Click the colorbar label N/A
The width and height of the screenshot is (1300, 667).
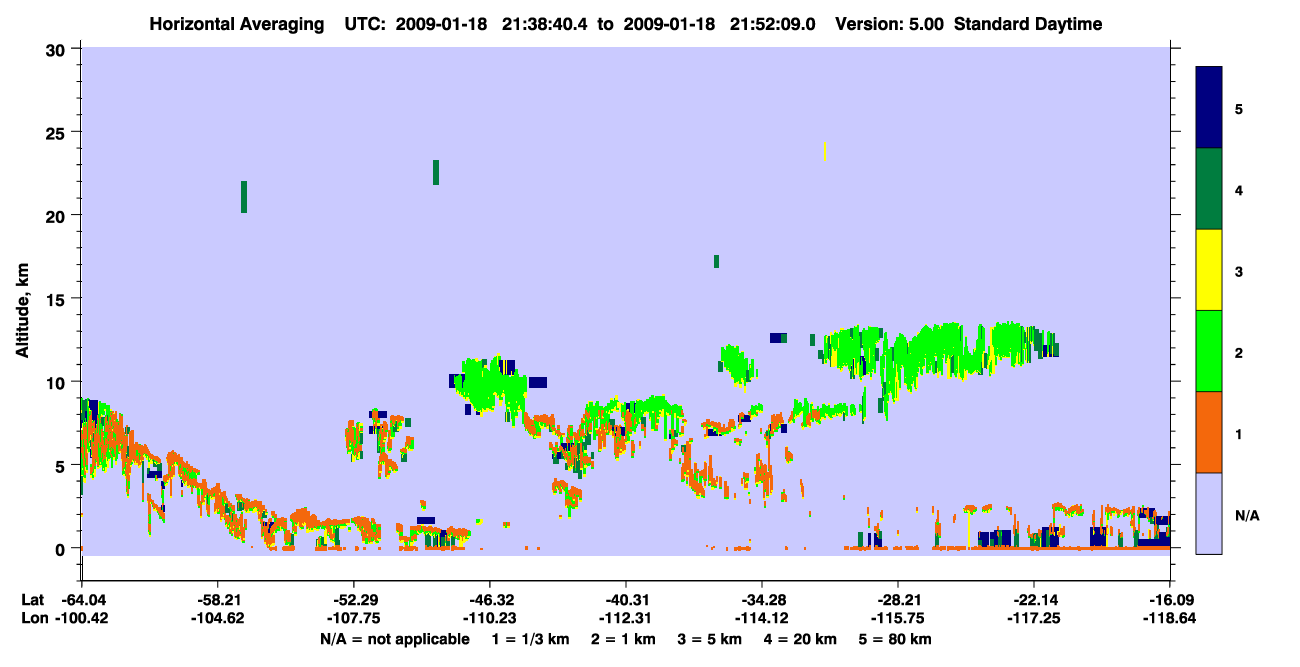coord(1247,515)
